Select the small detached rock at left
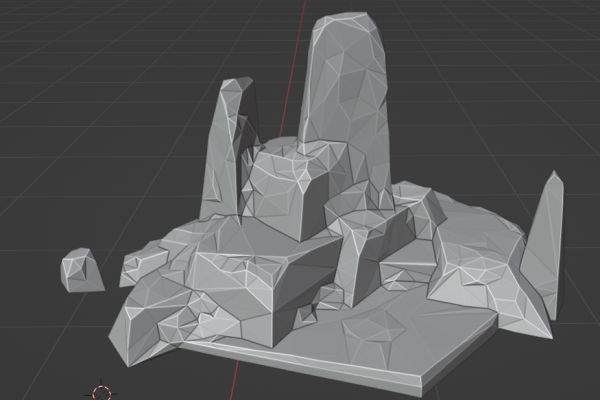This screenshot has width=600, height=400. click(x=81, y=269)
